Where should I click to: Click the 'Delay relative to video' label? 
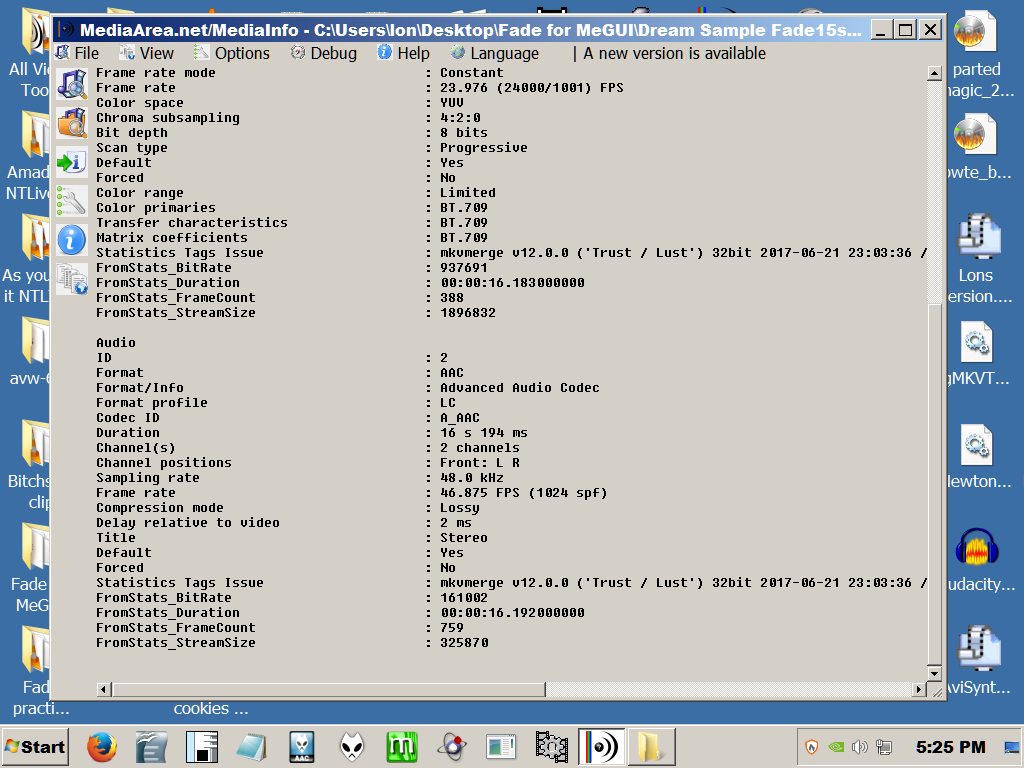188,523
